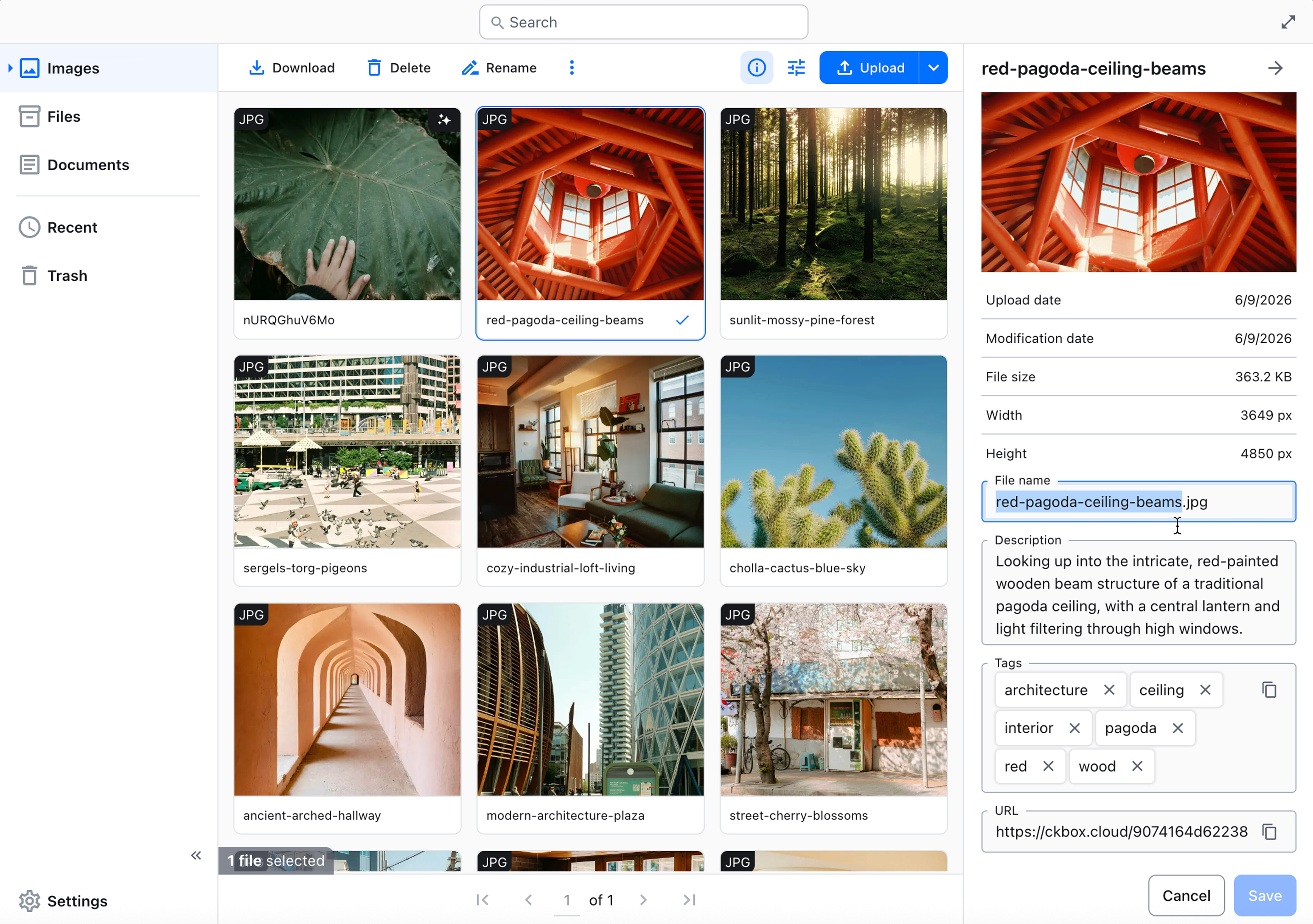Click the Modification date value 6/9/2026
This screenshot has height=924, width=1313.
(x=1263, y=339)
